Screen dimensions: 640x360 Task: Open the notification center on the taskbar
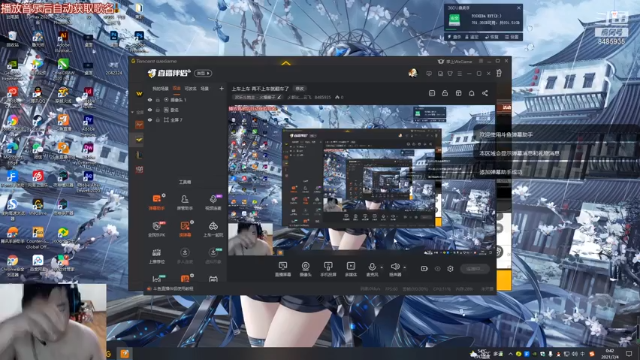[x=629, y=353]
